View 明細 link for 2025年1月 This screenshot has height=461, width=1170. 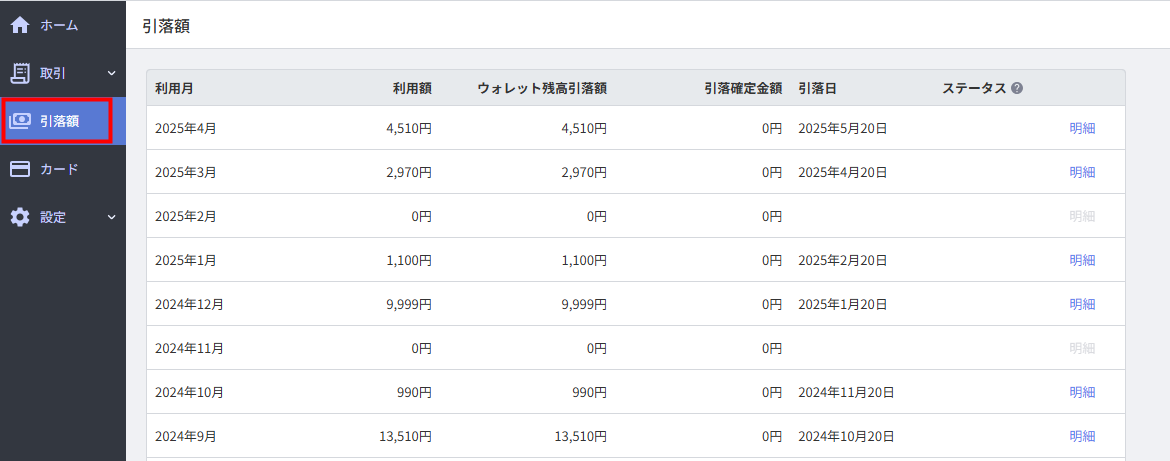1082,260
